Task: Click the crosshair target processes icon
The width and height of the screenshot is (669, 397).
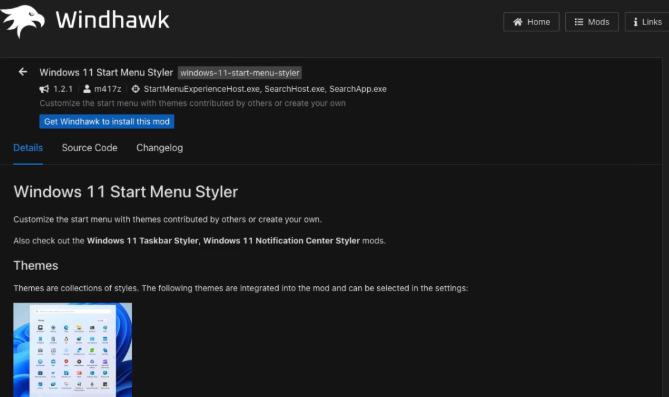Action: (x=136, y=89)
